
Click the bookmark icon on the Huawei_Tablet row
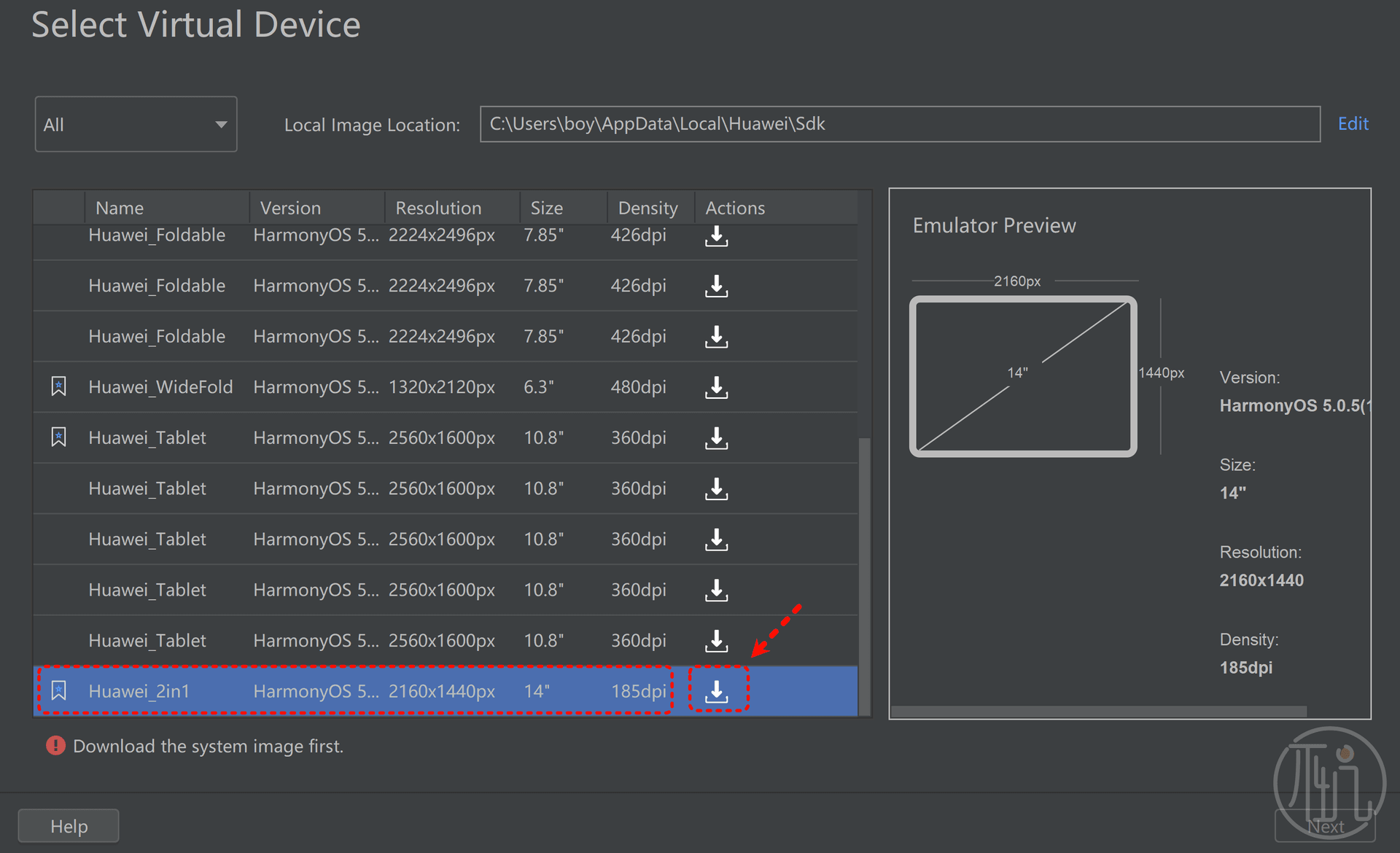58,437
